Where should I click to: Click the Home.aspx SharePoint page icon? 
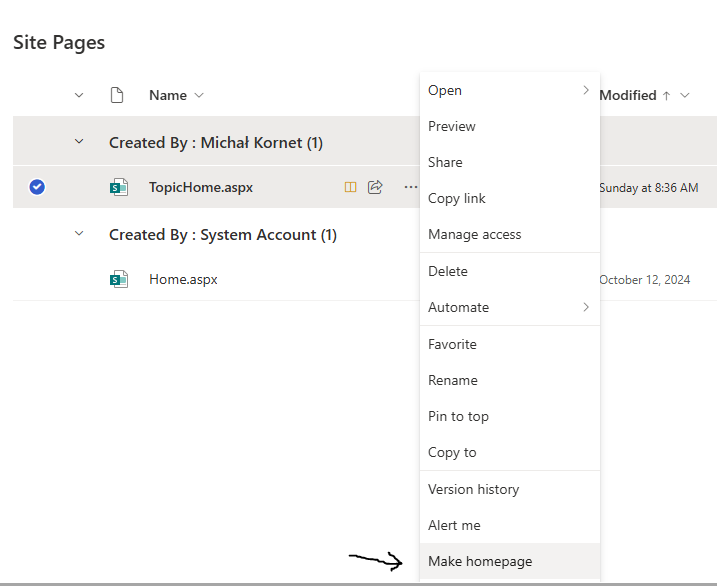click(x=119, y=280)
